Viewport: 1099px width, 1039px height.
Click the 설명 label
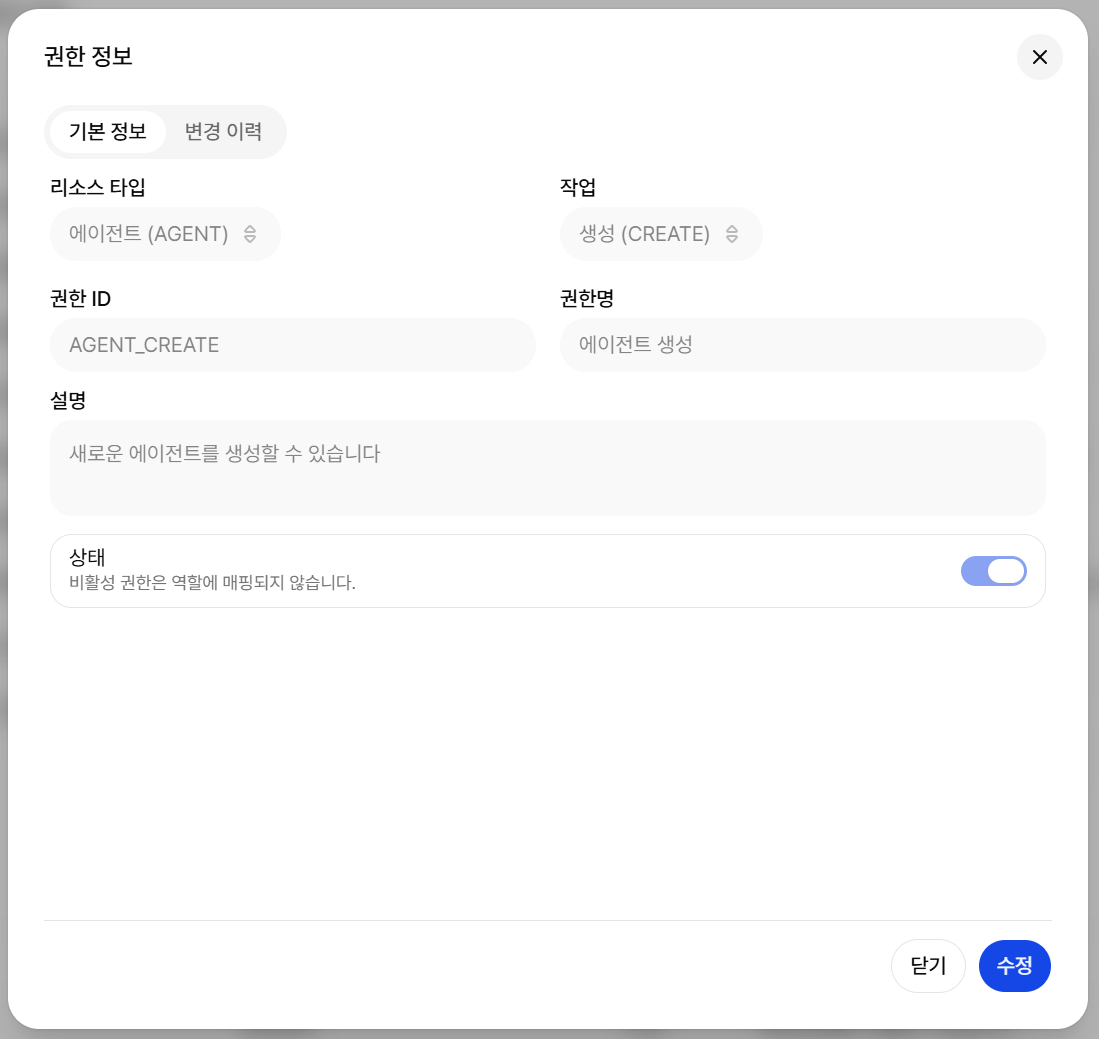coord(68,400)
